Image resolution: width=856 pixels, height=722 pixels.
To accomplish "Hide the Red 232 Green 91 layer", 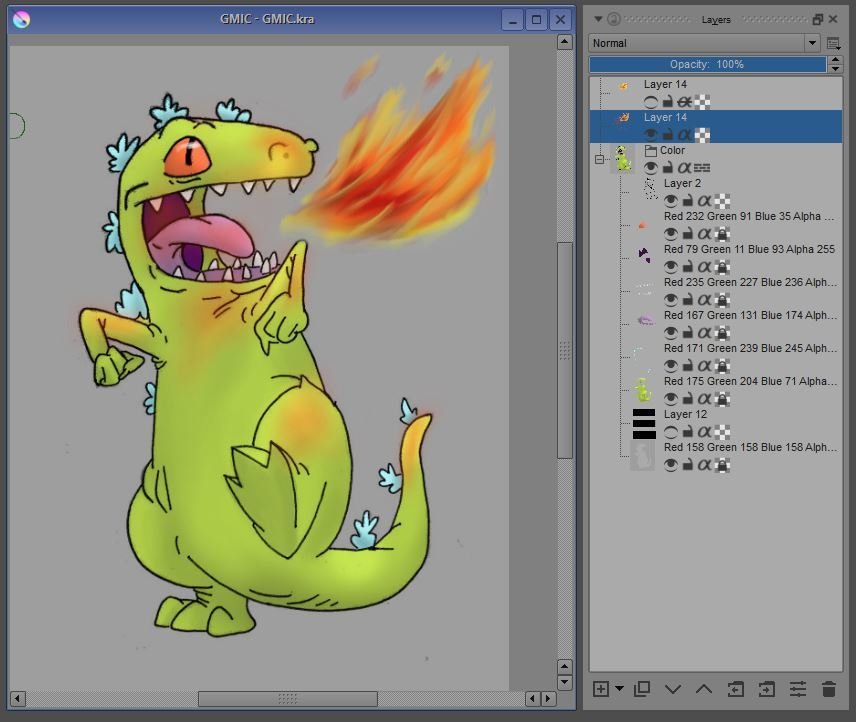I will coord(670,234).
